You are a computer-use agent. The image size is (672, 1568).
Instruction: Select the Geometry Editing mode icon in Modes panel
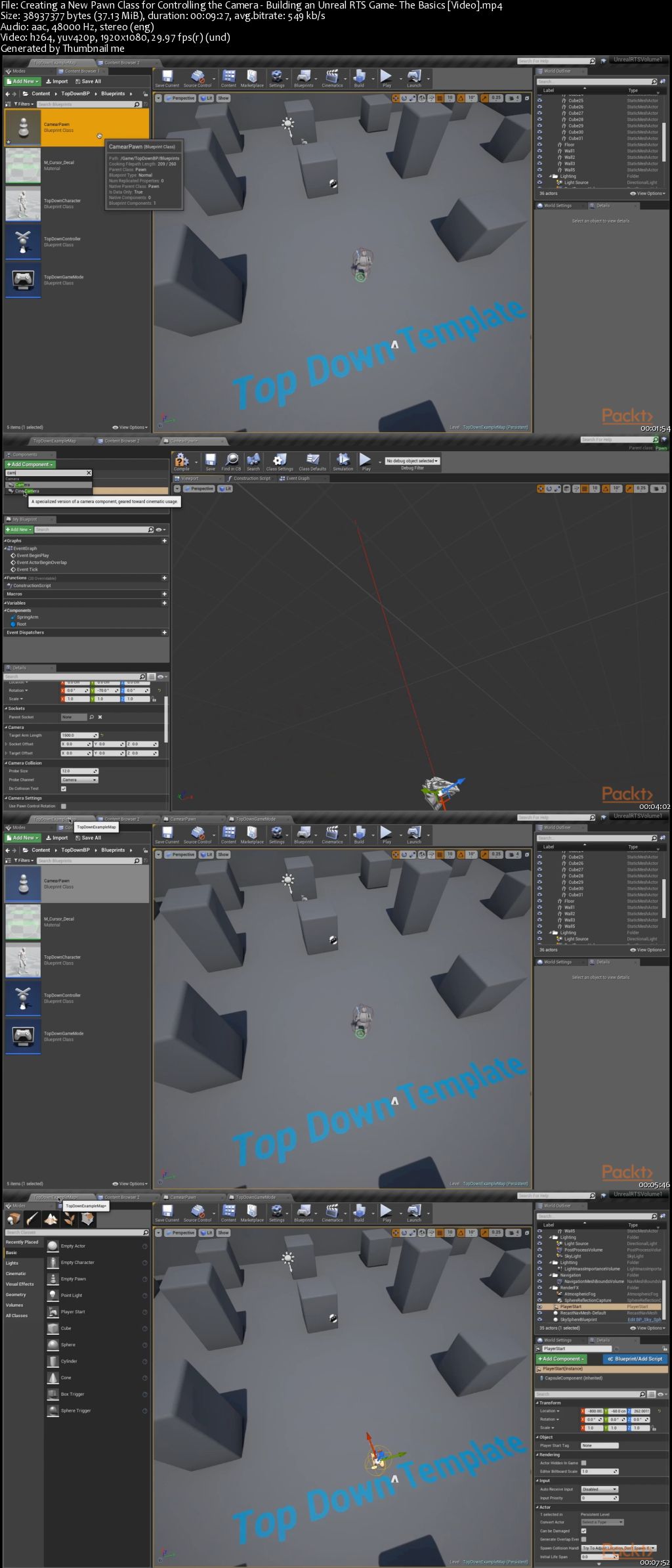point(87,1219)
